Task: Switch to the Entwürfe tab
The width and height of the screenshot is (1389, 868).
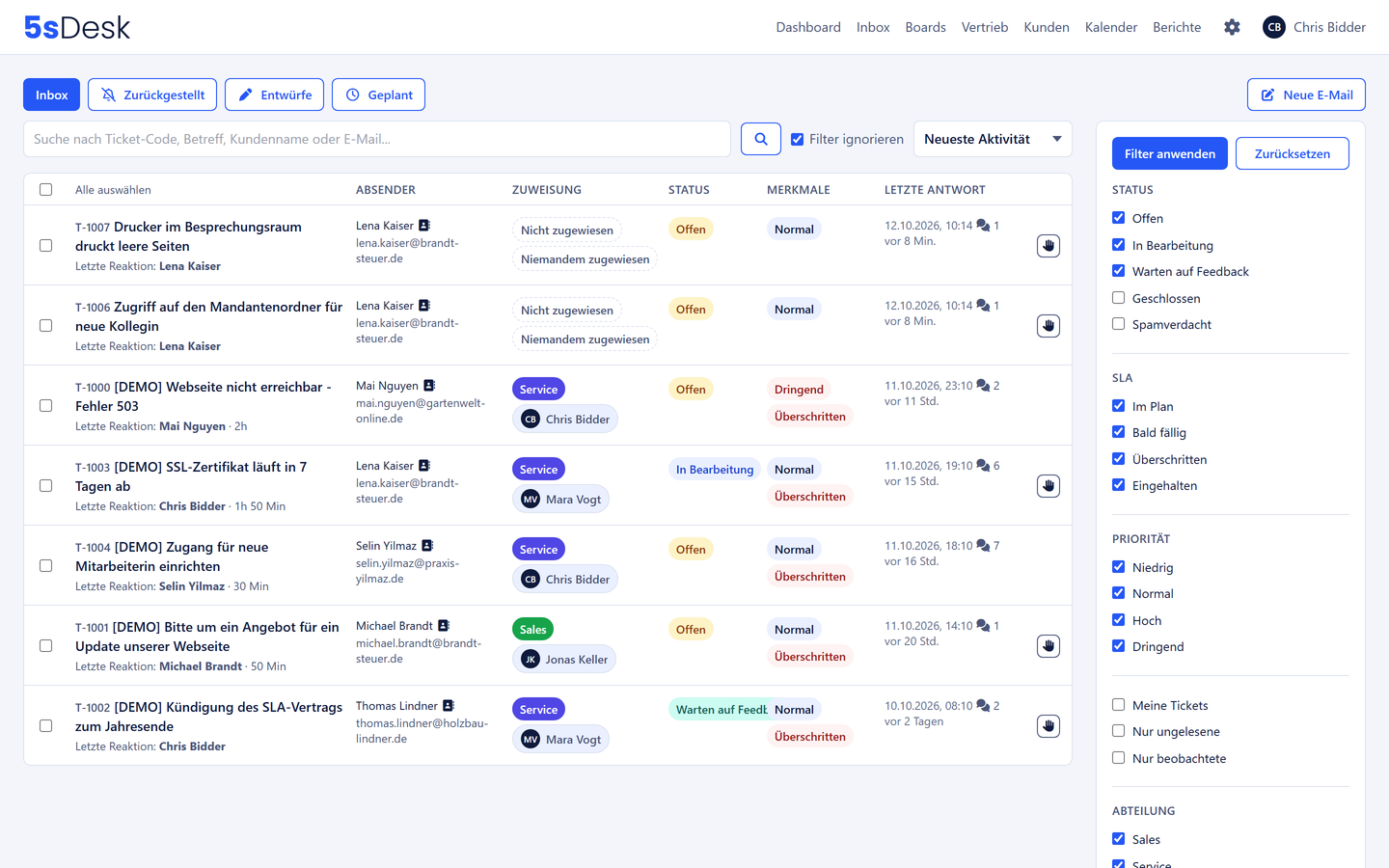Action: [x=274, y=95]
